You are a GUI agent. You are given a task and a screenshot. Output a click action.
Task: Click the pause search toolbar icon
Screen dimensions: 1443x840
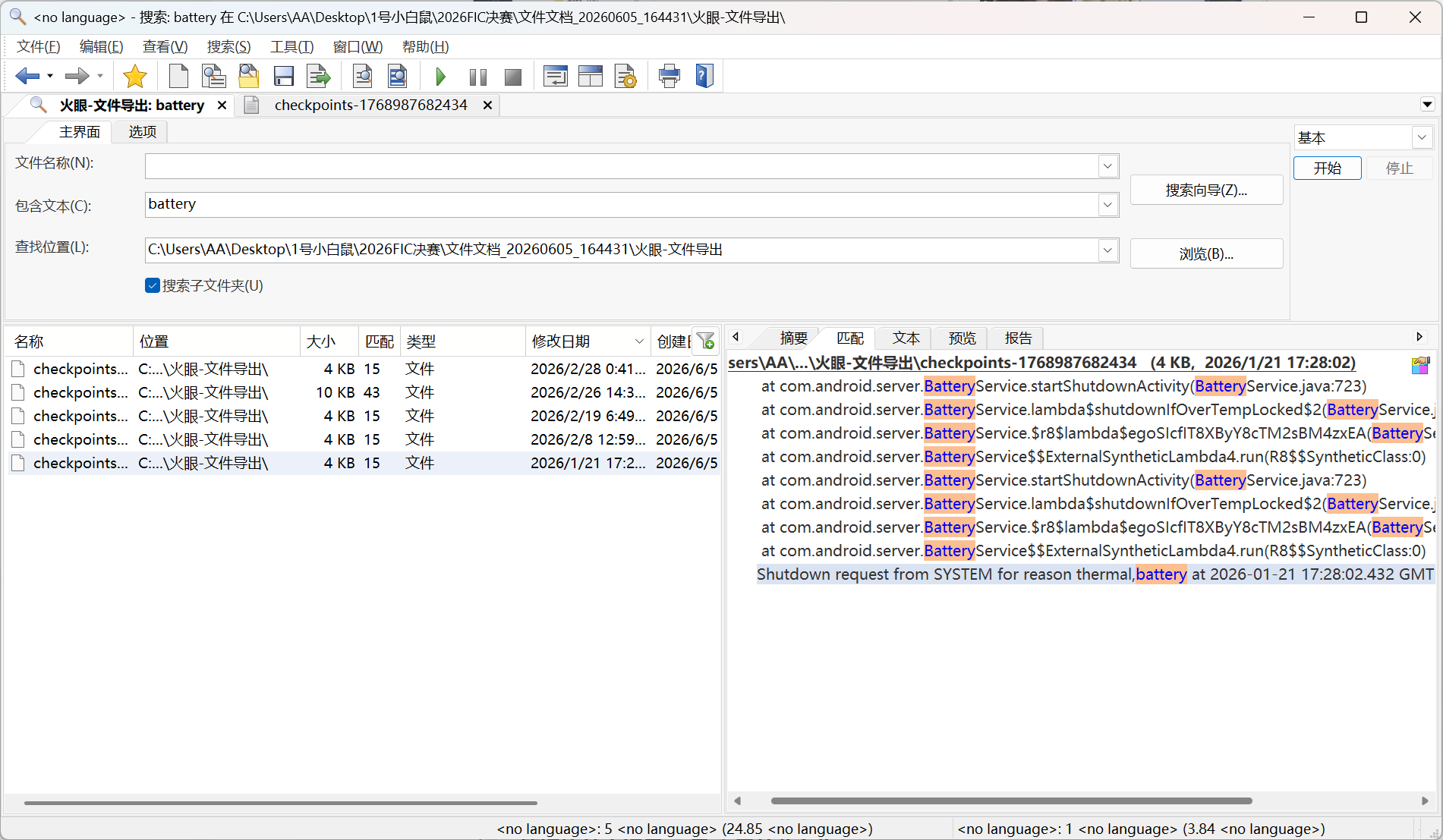coord(478,77)
